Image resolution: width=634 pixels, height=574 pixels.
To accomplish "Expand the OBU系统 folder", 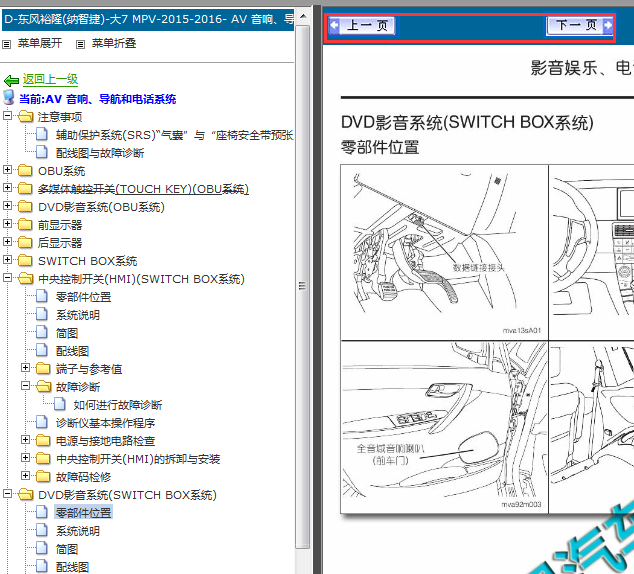I will 7,169.
